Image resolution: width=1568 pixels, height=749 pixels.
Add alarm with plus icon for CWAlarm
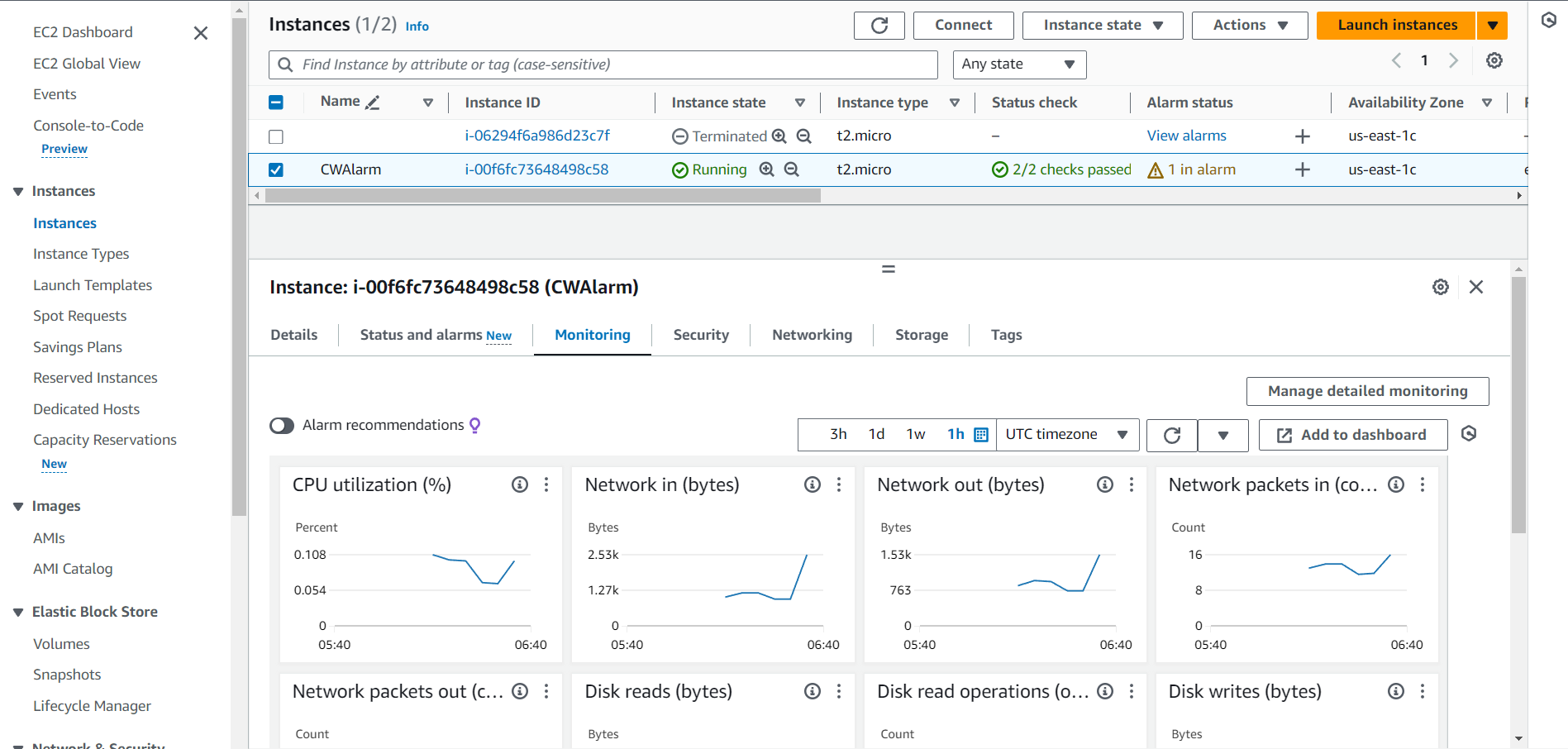point(1302,169)
